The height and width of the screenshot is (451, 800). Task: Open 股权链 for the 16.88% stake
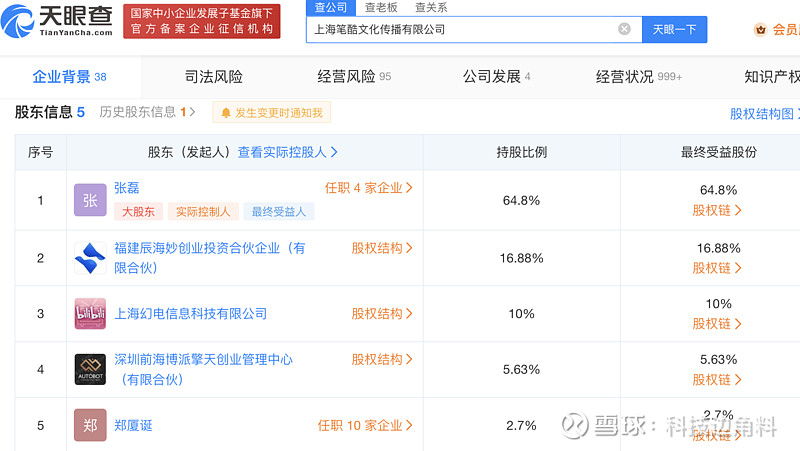point(717,268)
